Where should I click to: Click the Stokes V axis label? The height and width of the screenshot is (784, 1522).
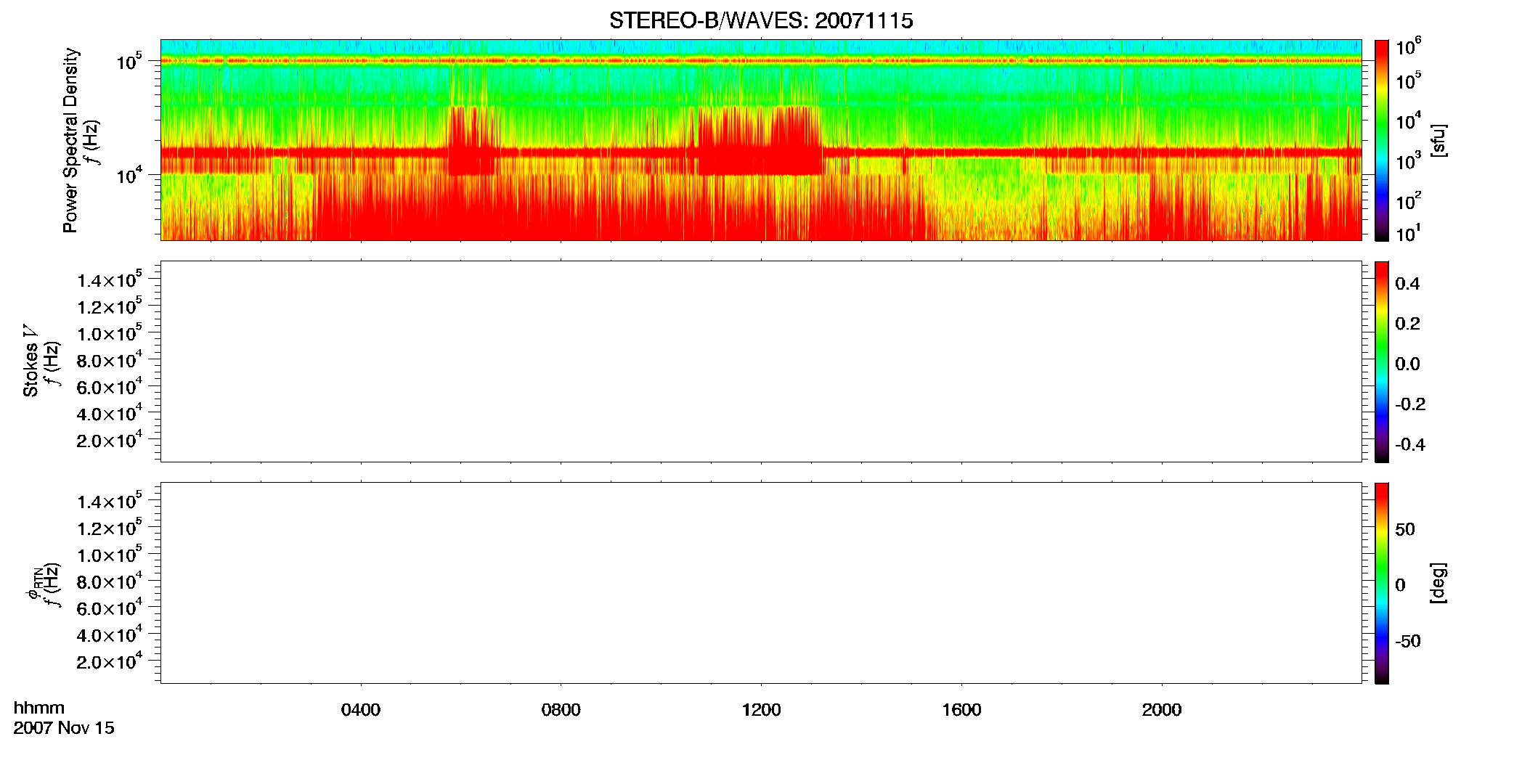coord(30,361)
